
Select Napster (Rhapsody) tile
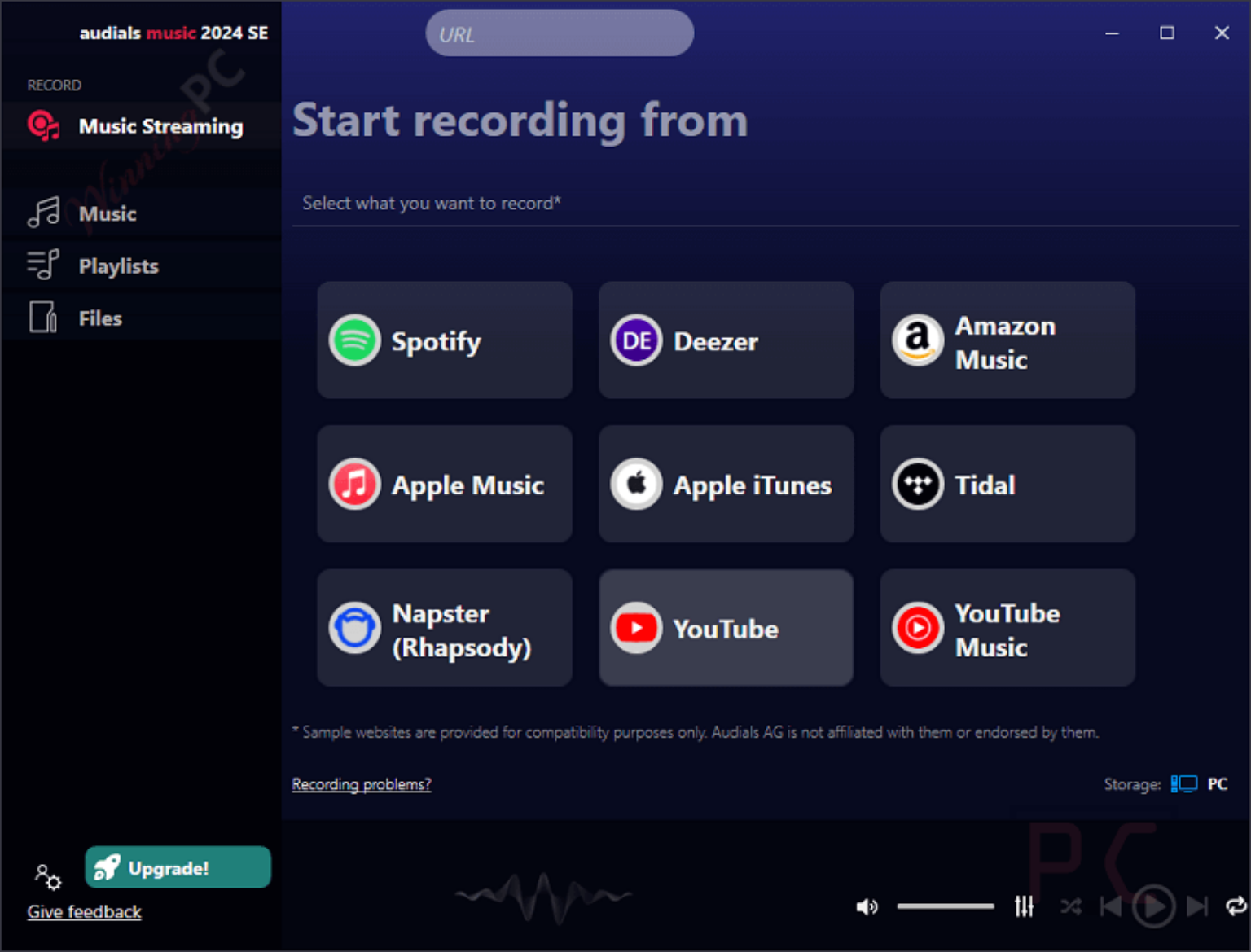point(444,628)
